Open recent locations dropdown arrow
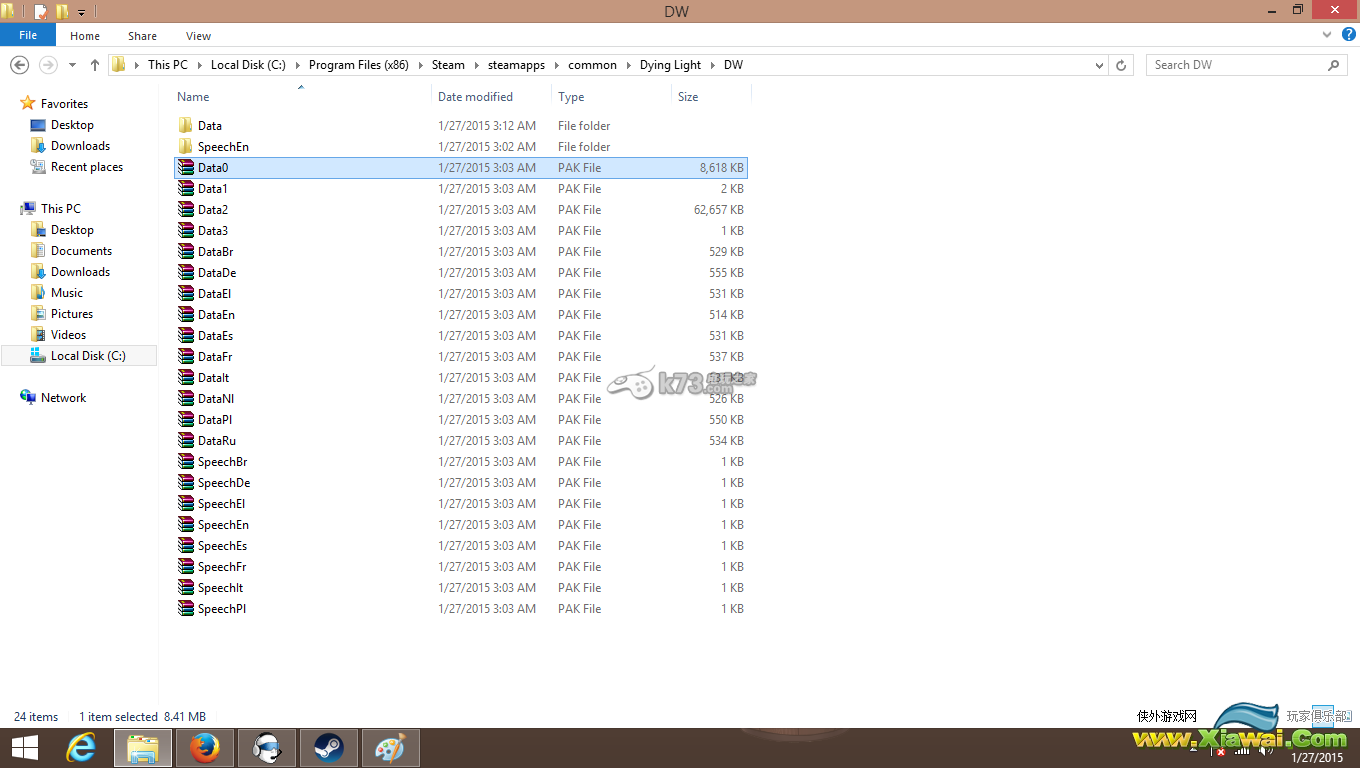 pyautogui.click(x=72, y=65)
